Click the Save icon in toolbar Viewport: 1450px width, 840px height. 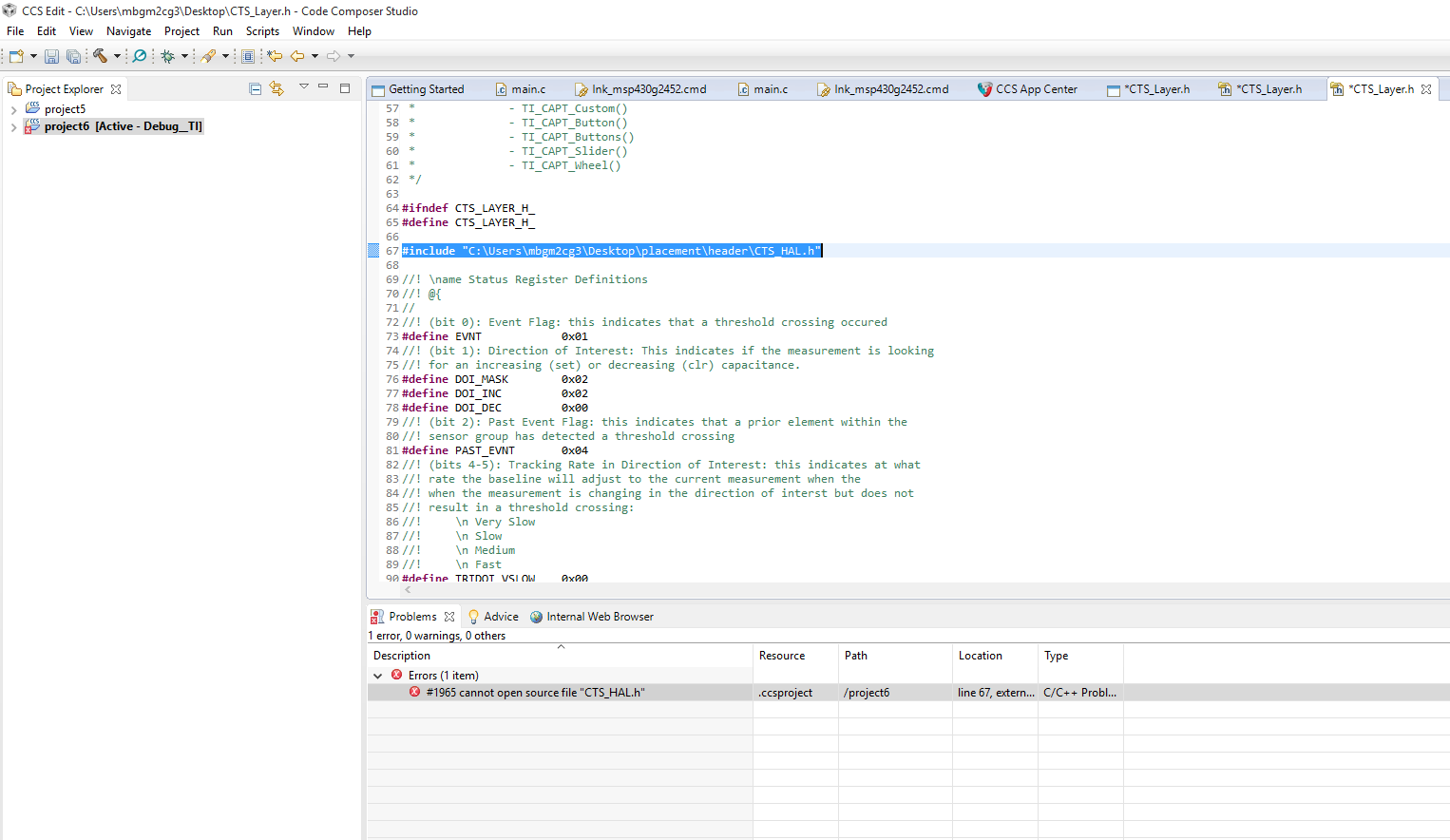(52, 57)
